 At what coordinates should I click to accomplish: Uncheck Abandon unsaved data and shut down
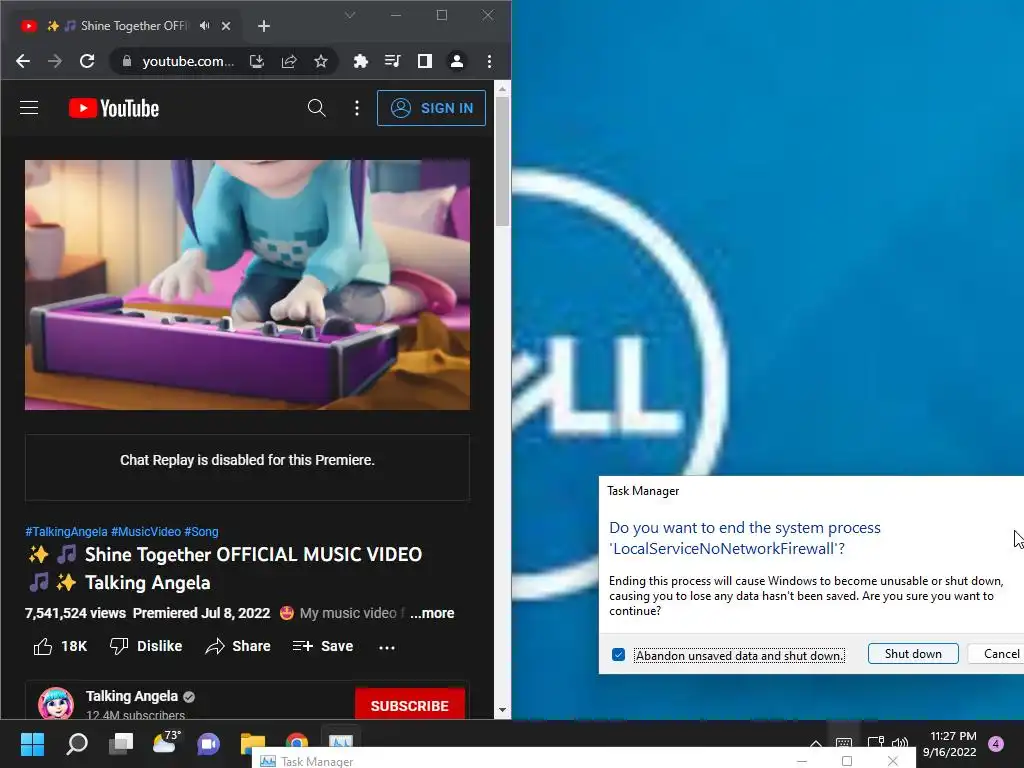618,654
